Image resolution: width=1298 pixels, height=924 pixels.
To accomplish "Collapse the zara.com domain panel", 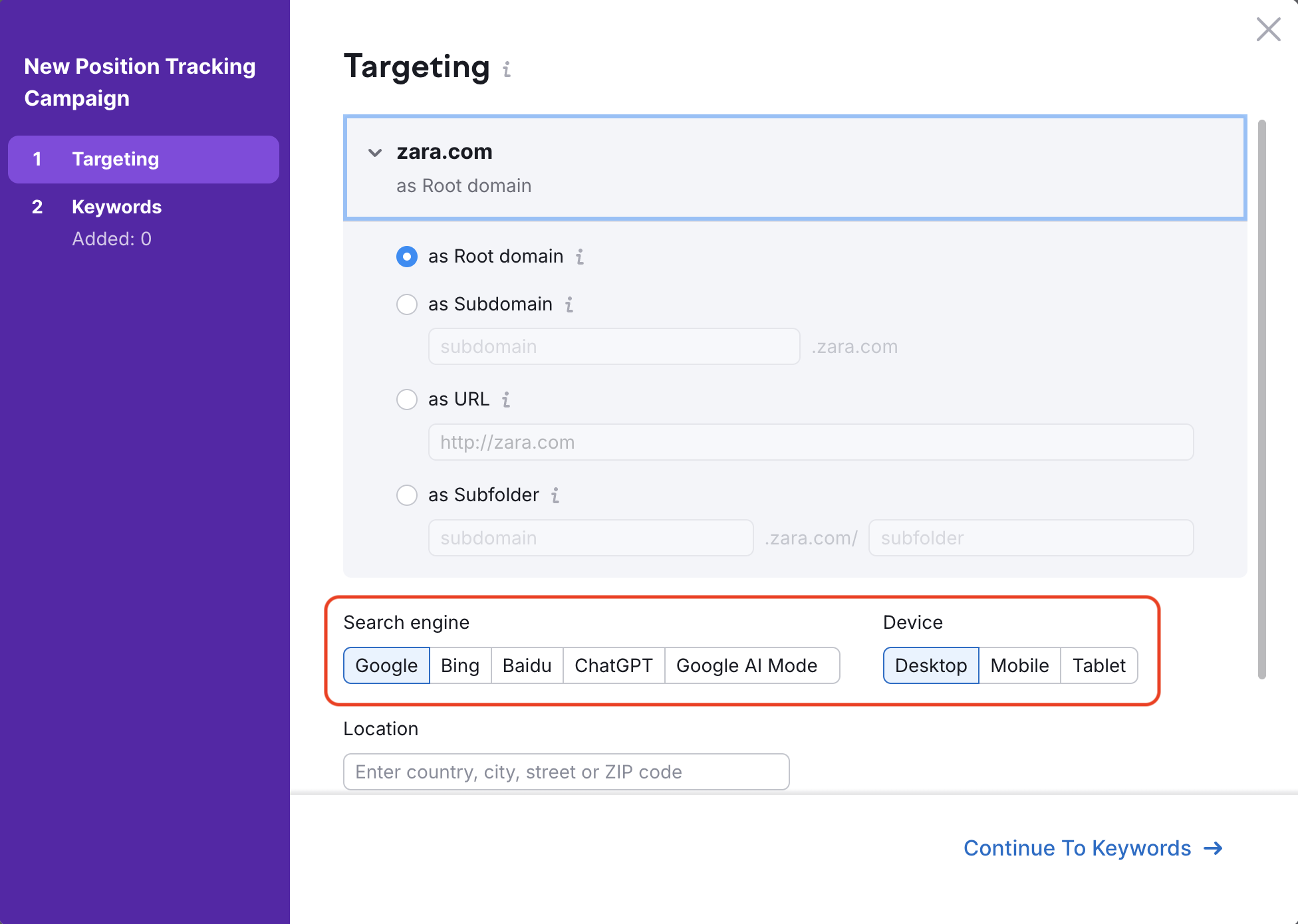I will pyautogui.click(x=375, y=152).
